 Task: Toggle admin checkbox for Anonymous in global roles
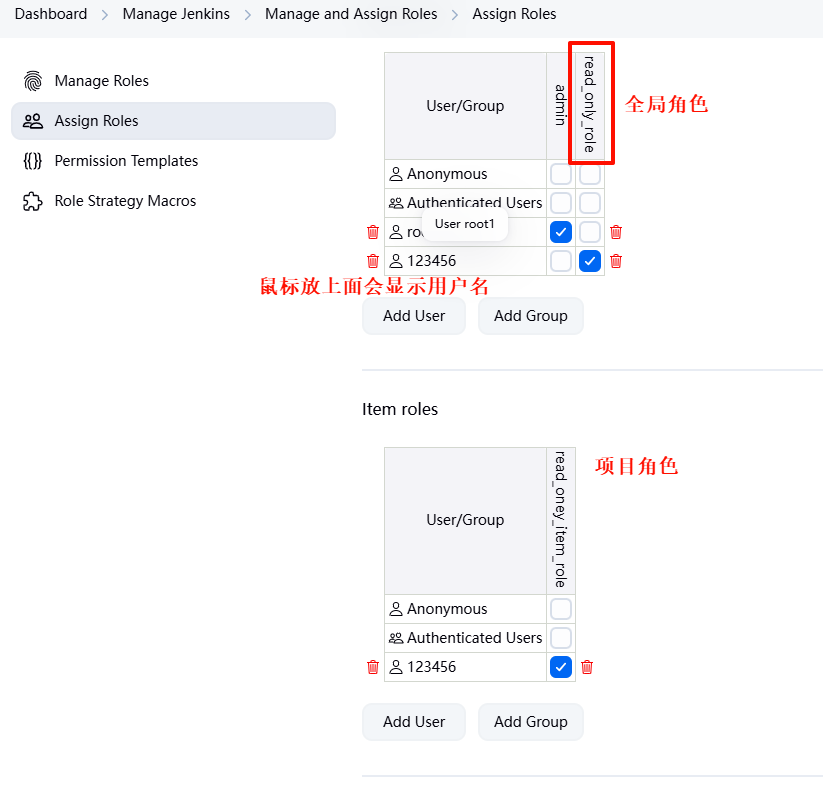(561, 174)
